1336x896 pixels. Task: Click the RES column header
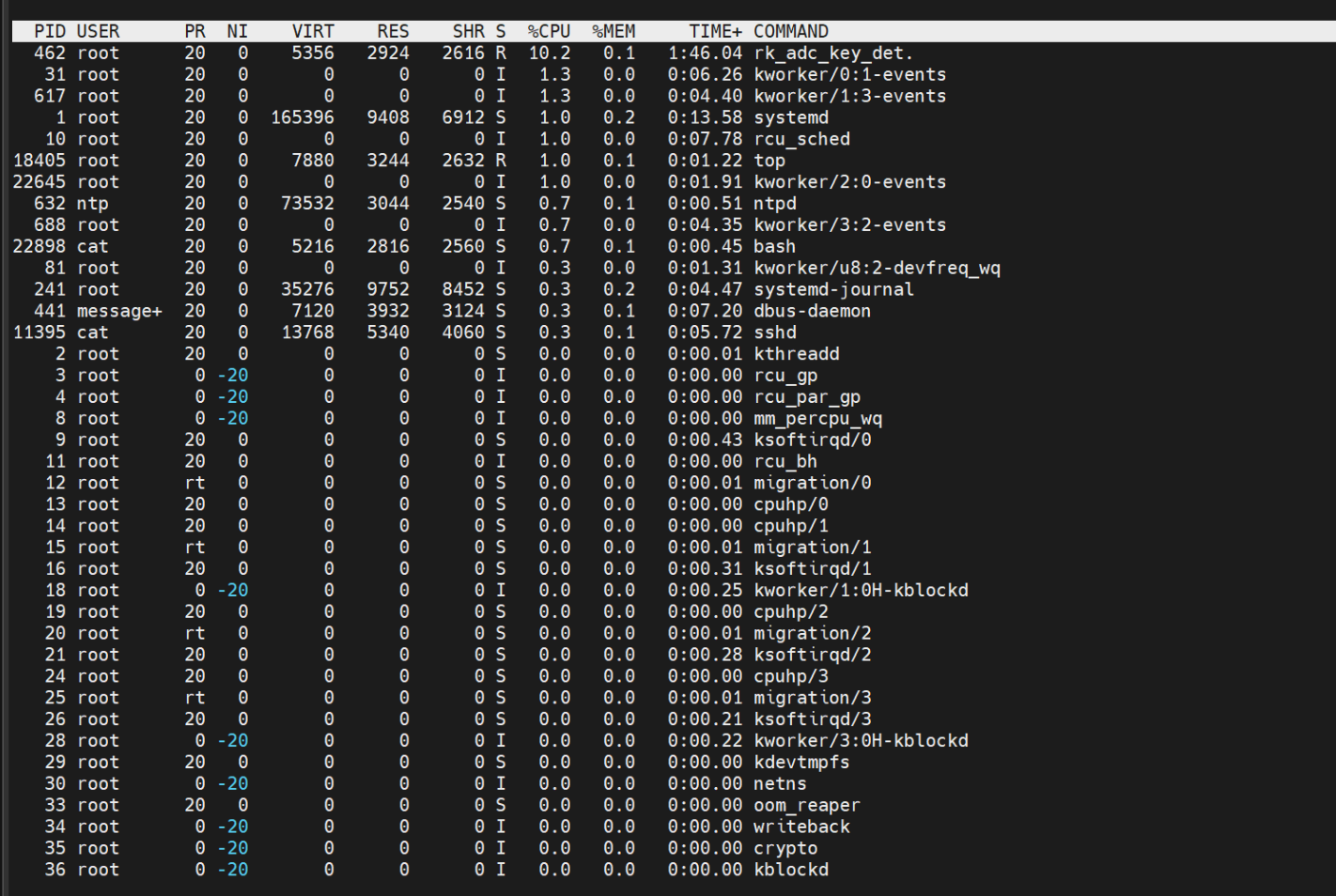(393, 31)
